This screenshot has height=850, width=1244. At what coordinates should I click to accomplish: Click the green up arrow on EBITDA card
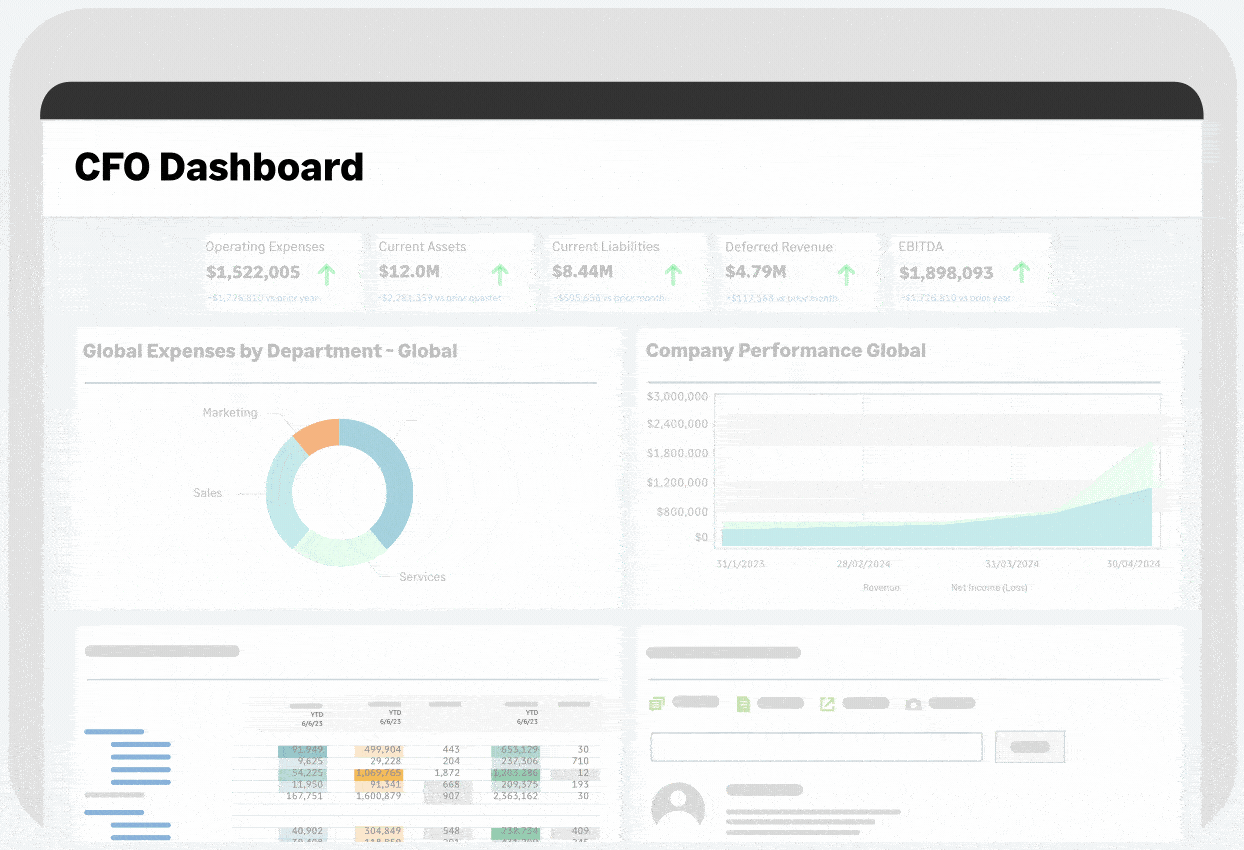point(1021,271)
